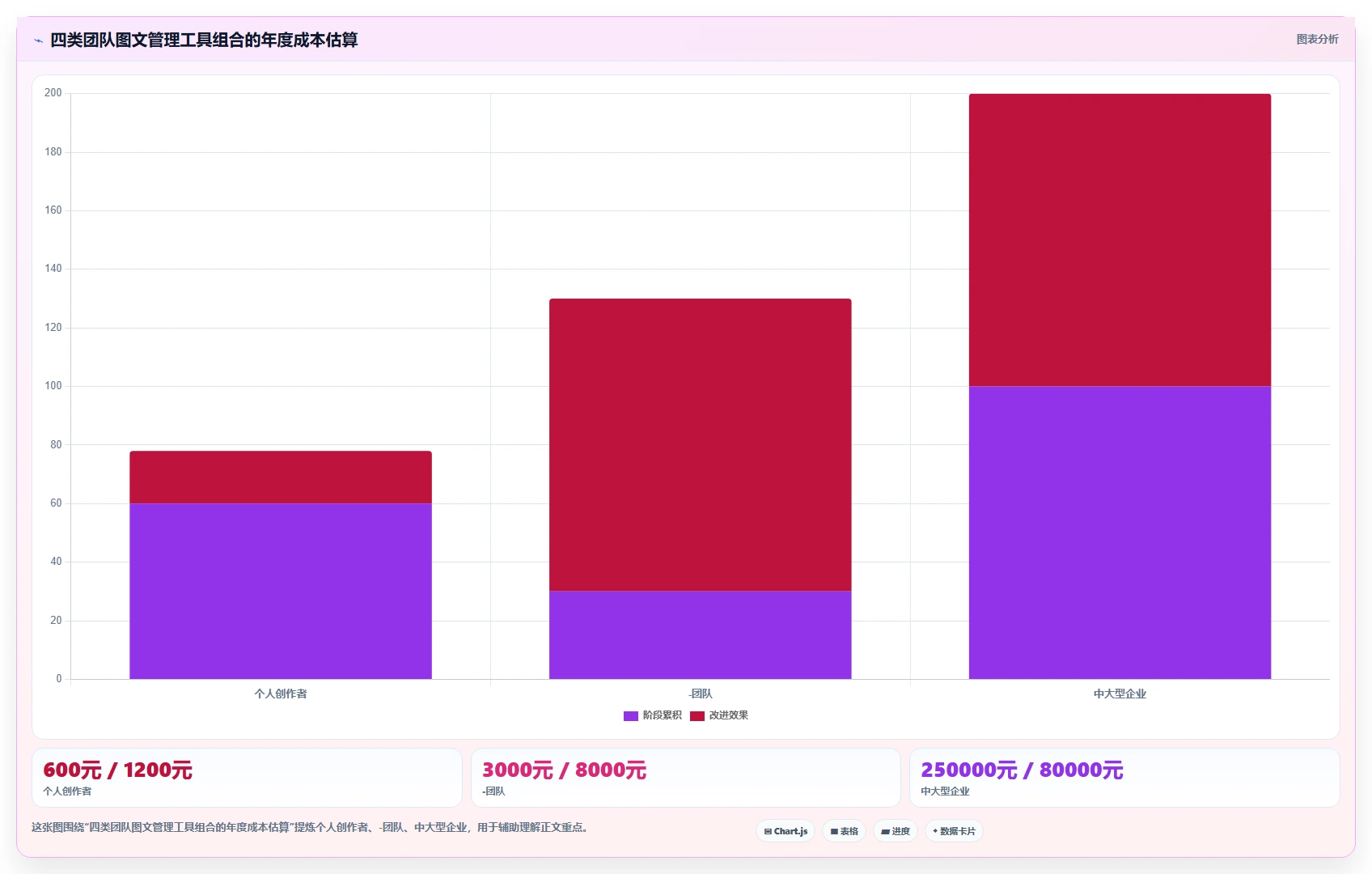Click the 中大型企业 caption in third card
1372x874 pixels.
coord(945,791)
